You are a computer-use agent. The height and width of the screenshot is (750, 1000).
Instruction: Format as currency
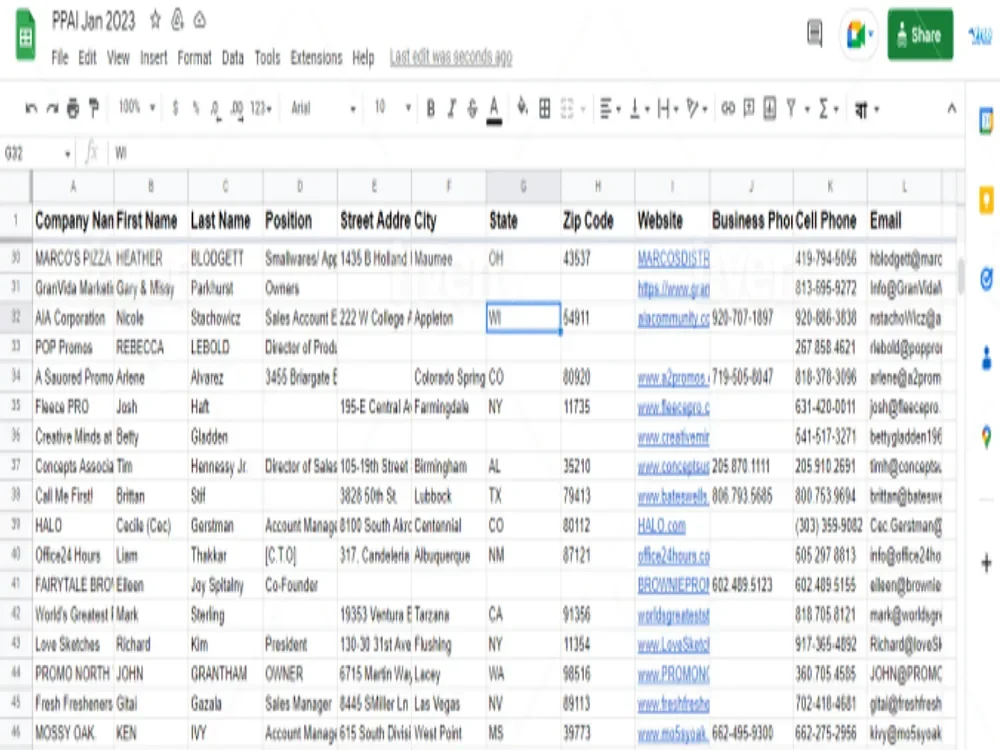(175, 109)
